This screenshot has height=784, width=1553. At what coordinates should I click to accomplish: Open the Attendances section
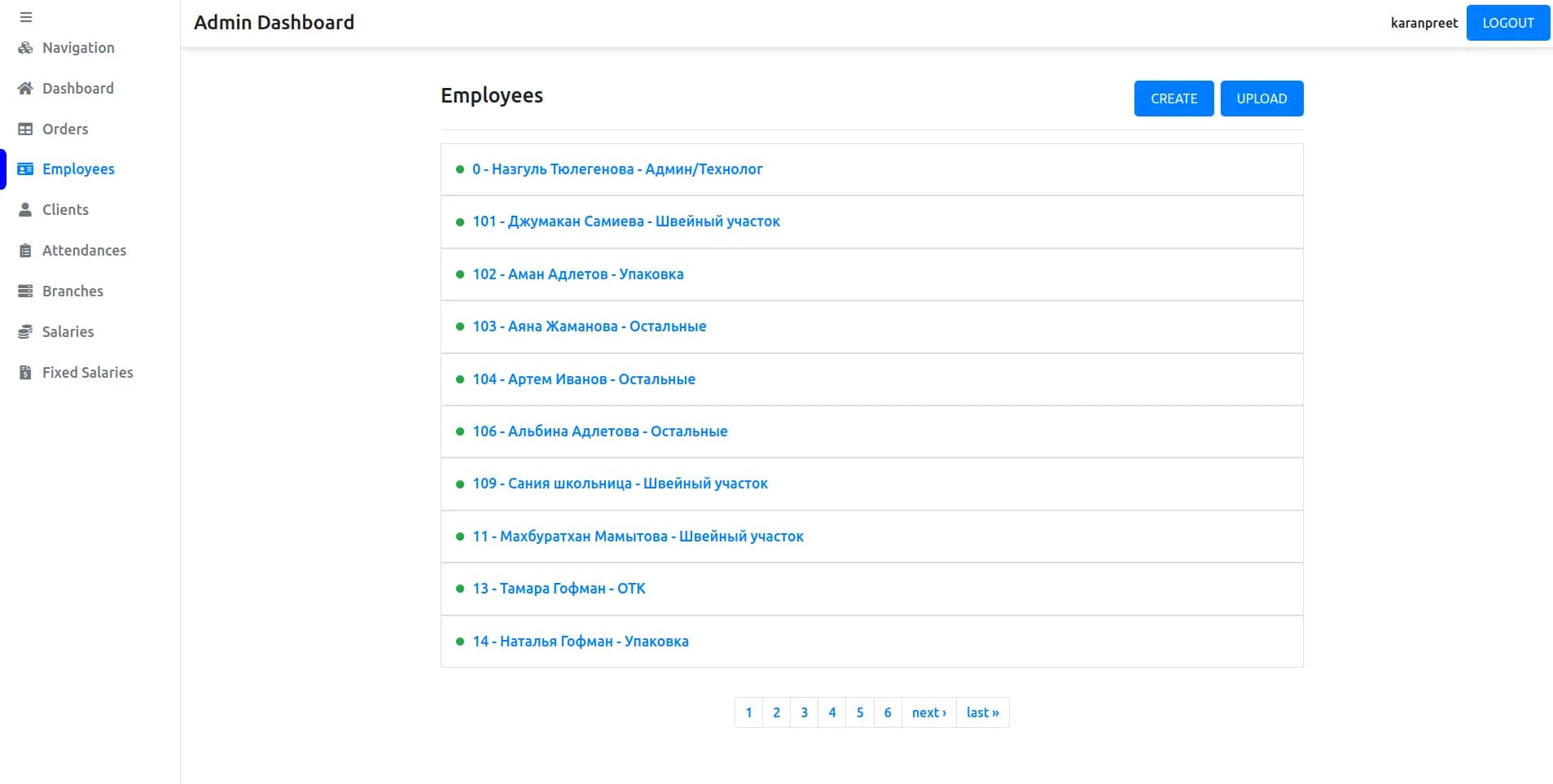84,251
